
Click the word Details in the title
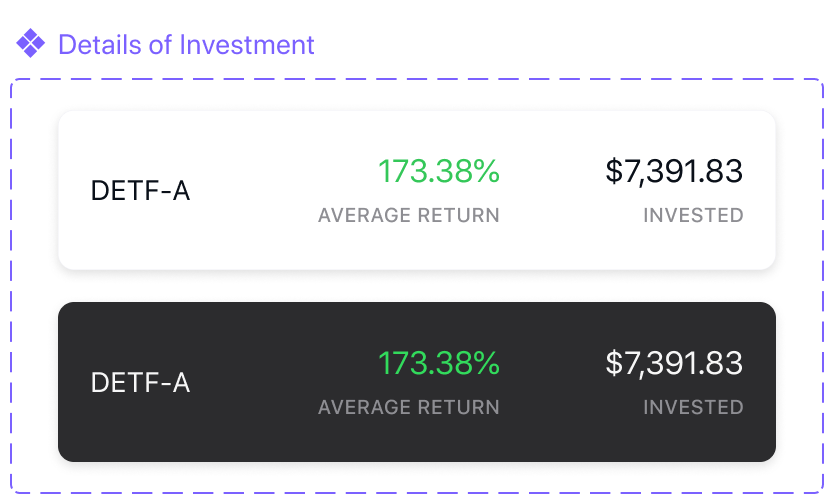pyautogui.click(x=100, y=45)
